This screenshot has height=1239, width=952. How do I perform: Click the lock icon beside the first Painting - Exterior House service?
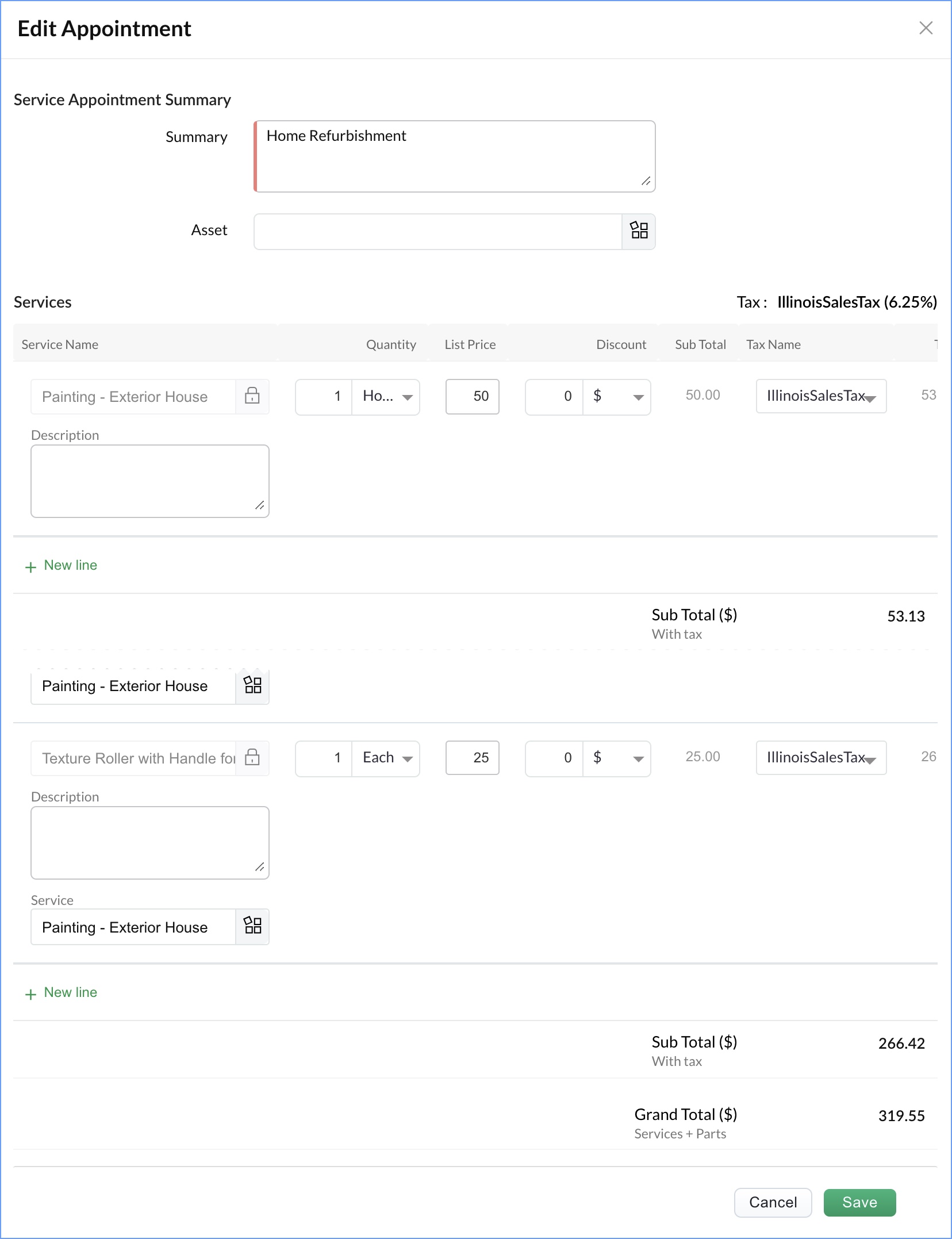pos(252,396)
